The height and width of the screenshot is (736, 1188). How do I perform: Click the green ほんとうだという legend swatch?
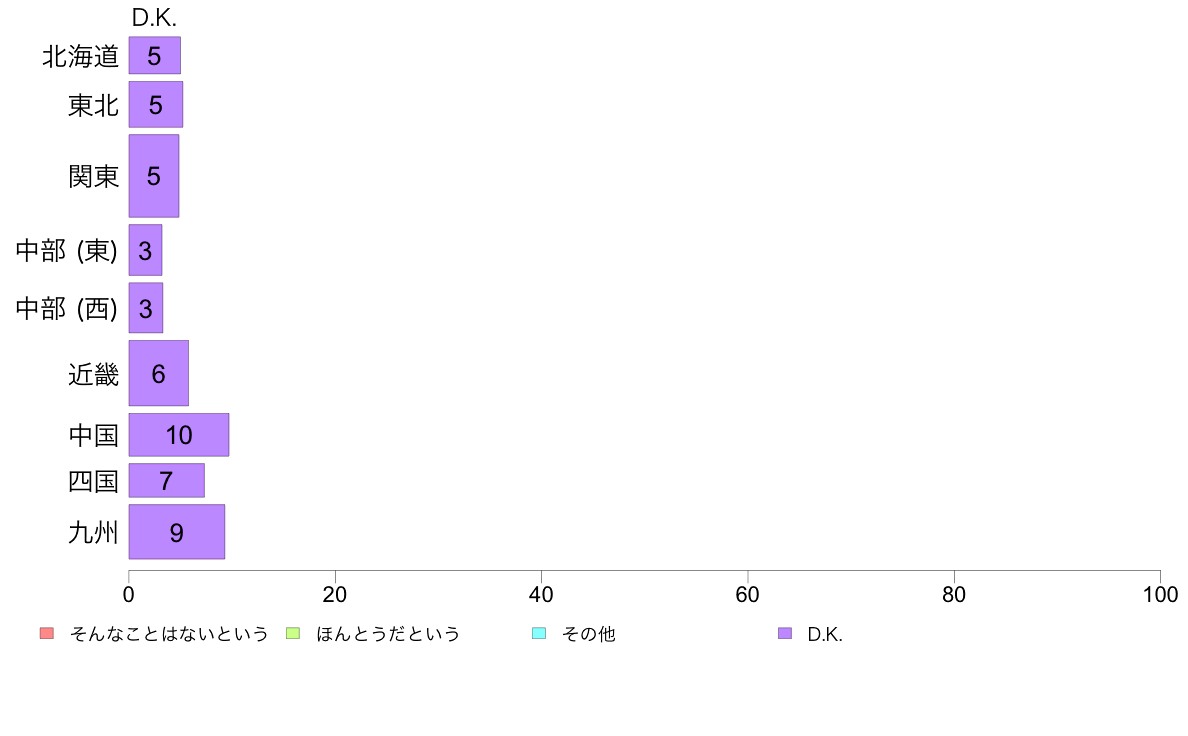tap(292, 633)
